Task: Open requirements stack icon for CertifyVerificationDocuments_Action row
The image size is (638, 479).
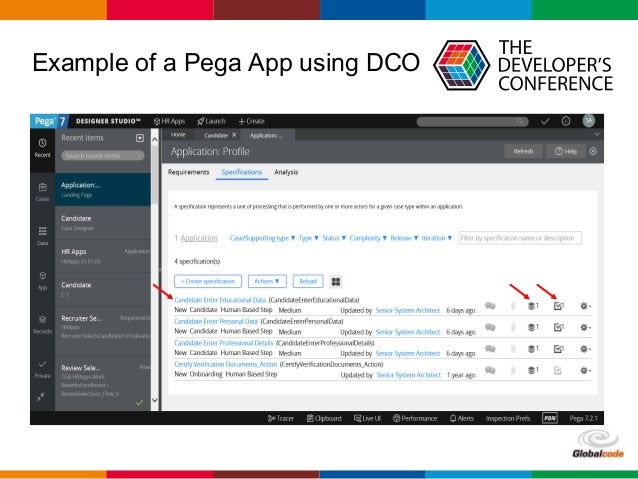Action: (533, 370)
